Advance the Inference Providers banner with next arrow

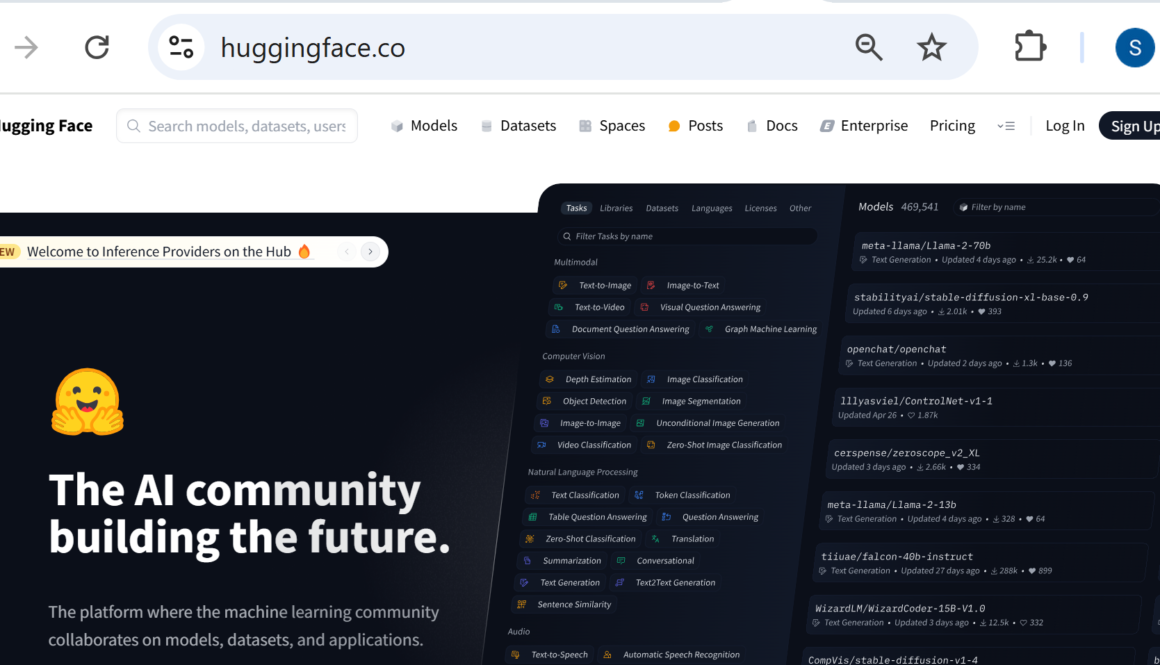[x=370, y=251]
